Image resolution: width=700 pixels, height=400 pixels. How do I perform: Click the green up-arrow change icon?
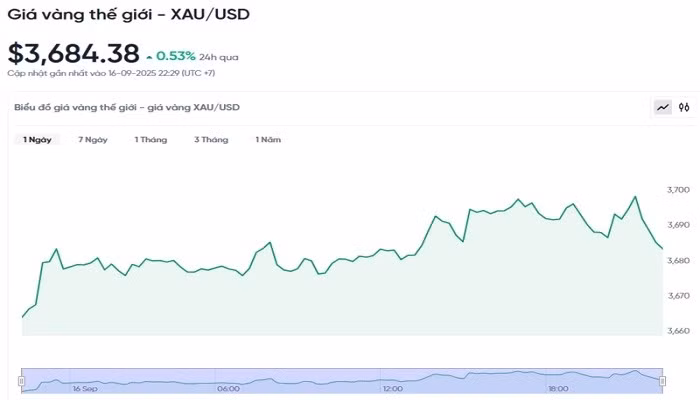click(149, 57)
